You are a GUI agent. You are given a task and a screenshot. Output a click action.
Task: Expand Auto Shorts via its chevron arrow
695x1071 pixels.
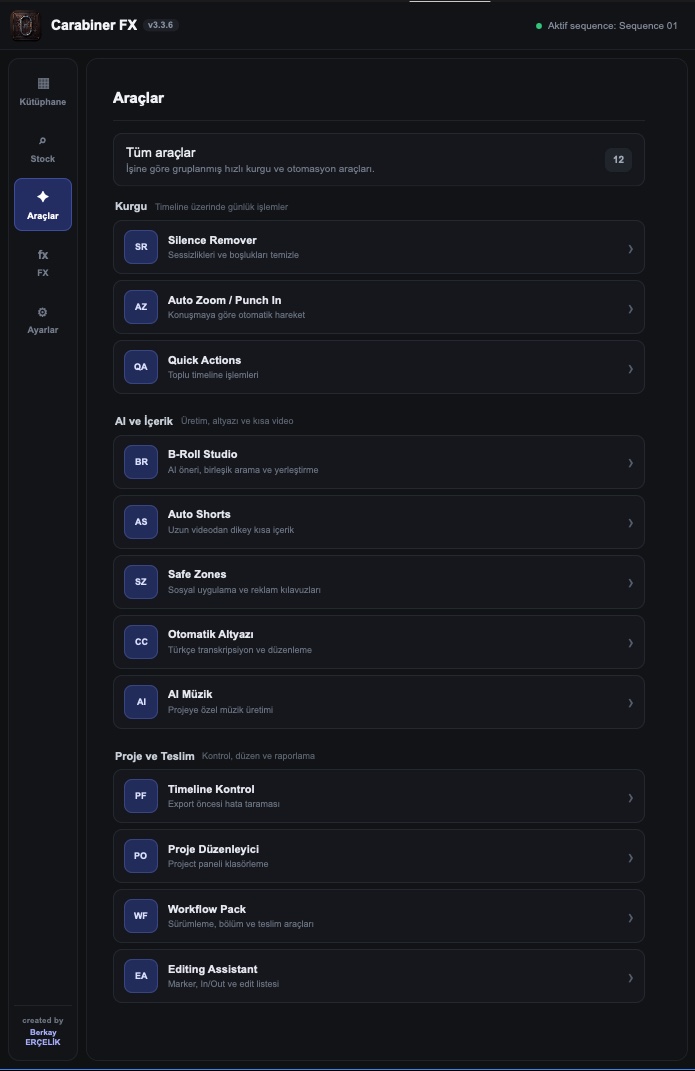tap(630, 523)
